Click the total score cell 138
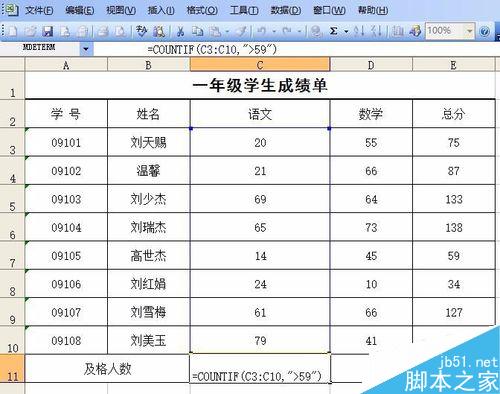Screen dimensions: 500x394 click(454, 227)
